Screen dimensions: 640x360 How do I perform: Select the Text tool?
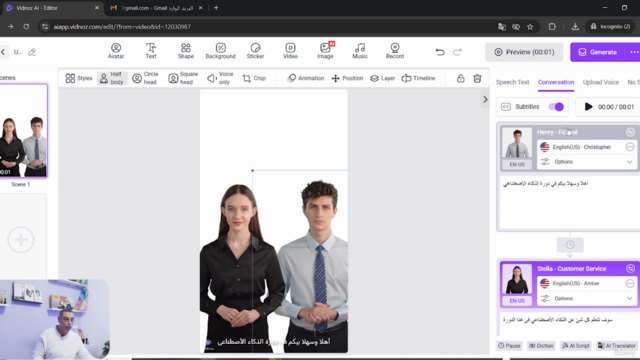click(x=151, y=51)
